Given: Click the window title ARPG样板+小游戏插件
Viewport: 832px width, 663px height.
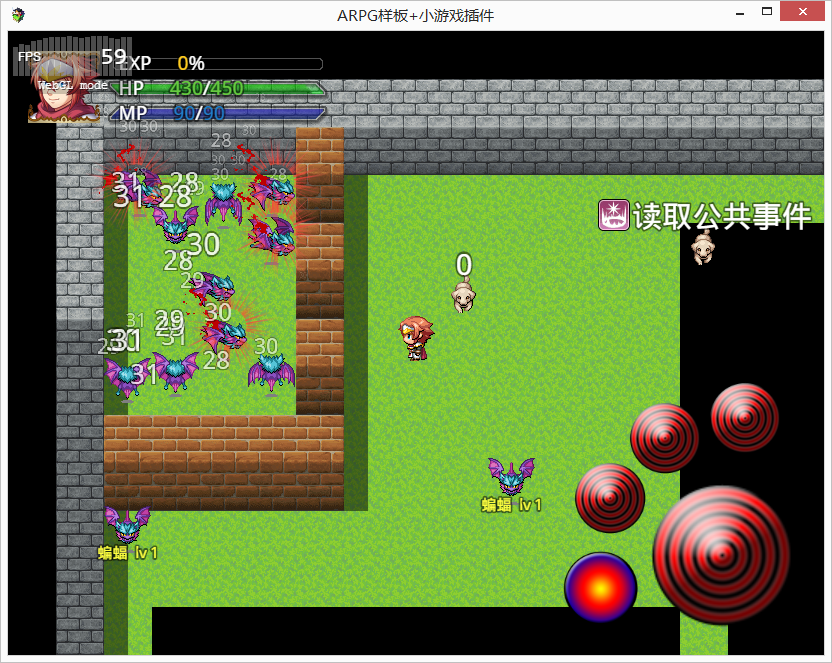Looking at the screenshot, I should click(x=415, y=16).
